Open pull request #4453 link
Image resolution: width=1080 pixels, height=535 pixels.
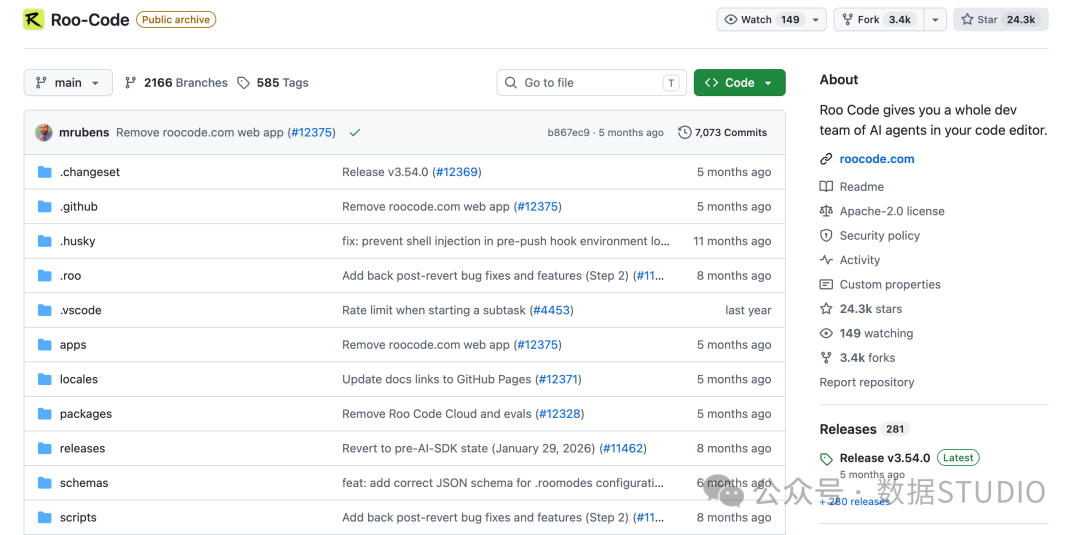552,310
